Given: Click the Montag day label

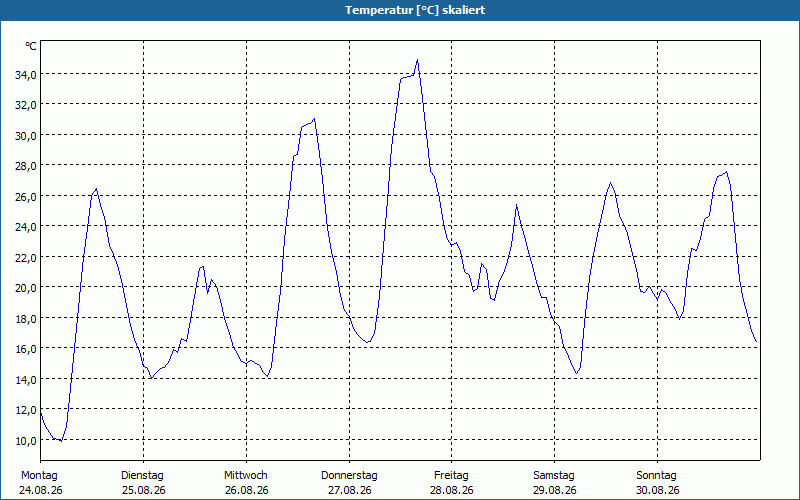Looking at the screenshot, I should (39, 476).
